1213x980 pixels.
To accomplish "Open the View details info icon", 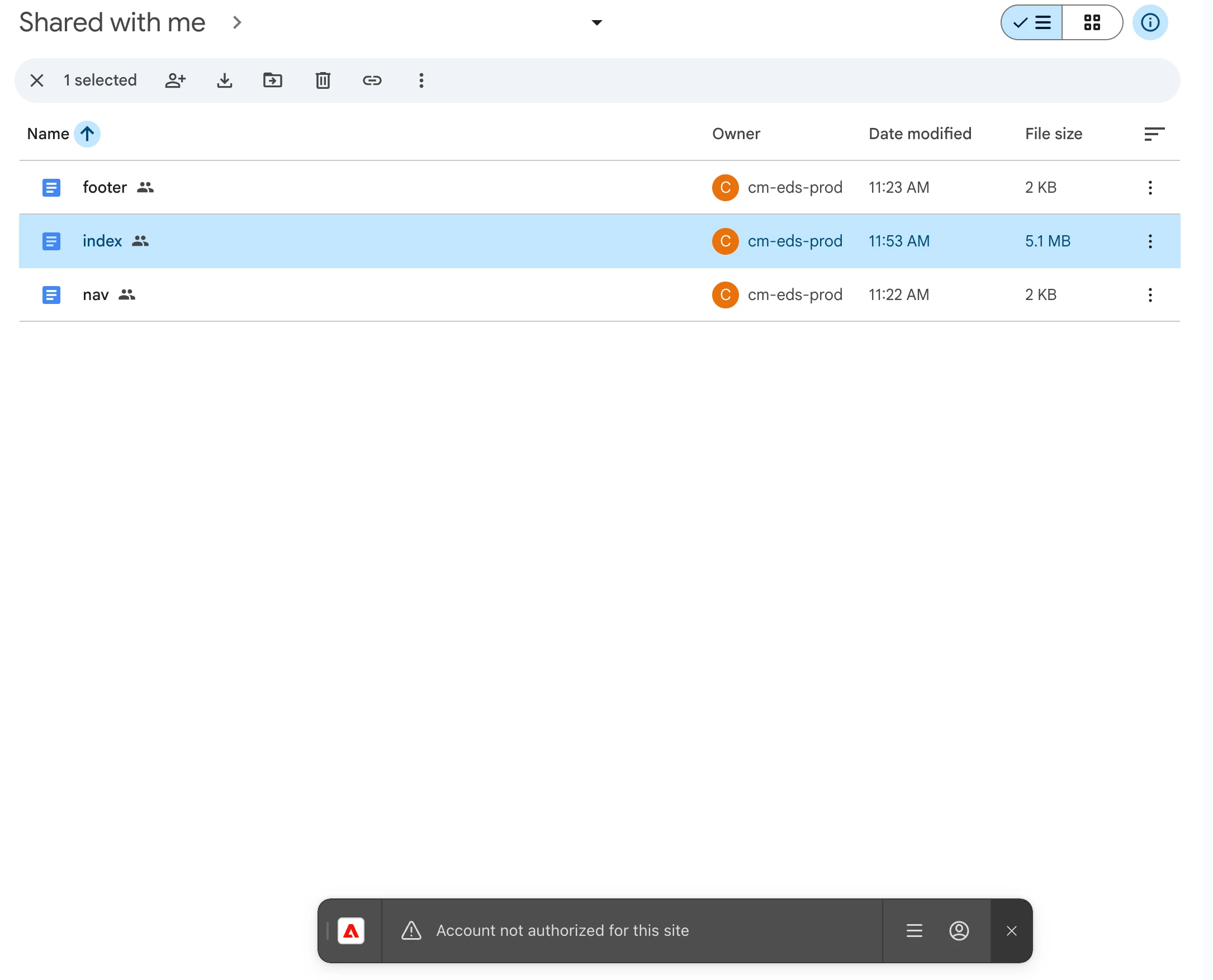I will pyautogui.click(x=1149, y=22).
